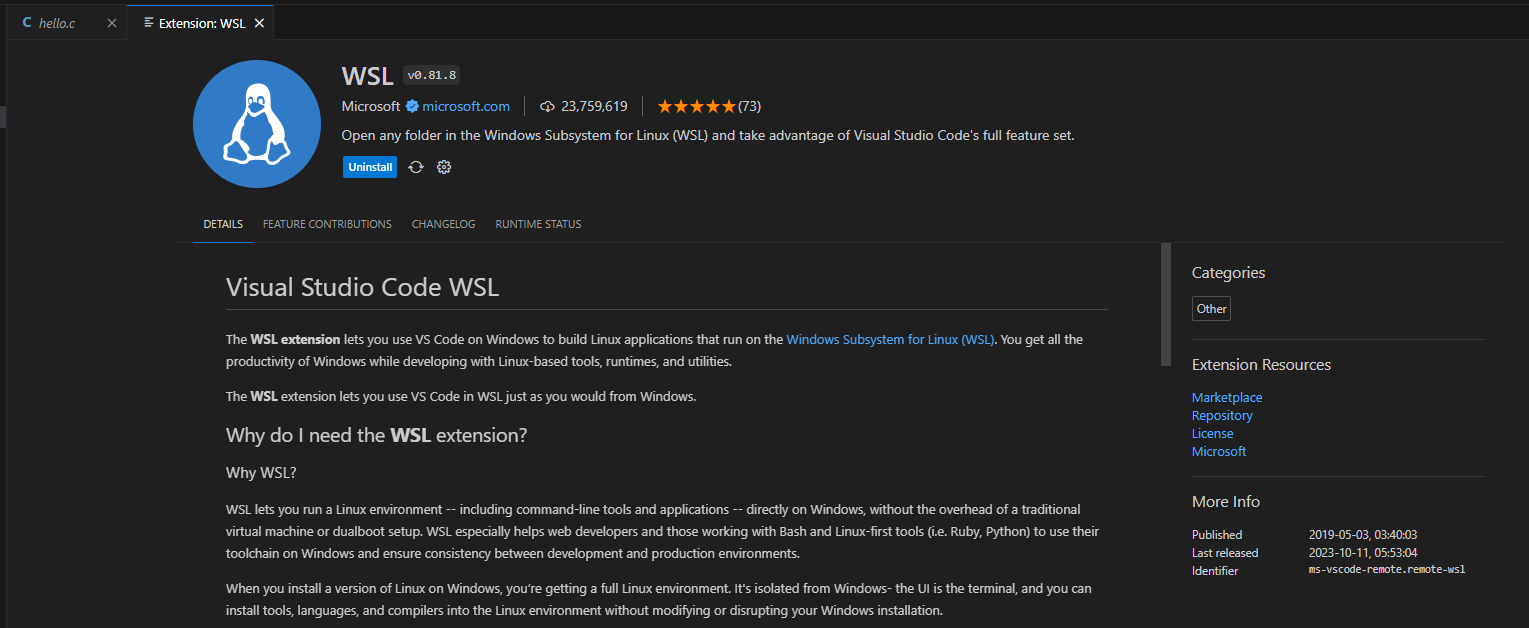Open the Repository resource link
The width and height of the screenshot is (1529, 628).
[1222, 415]
